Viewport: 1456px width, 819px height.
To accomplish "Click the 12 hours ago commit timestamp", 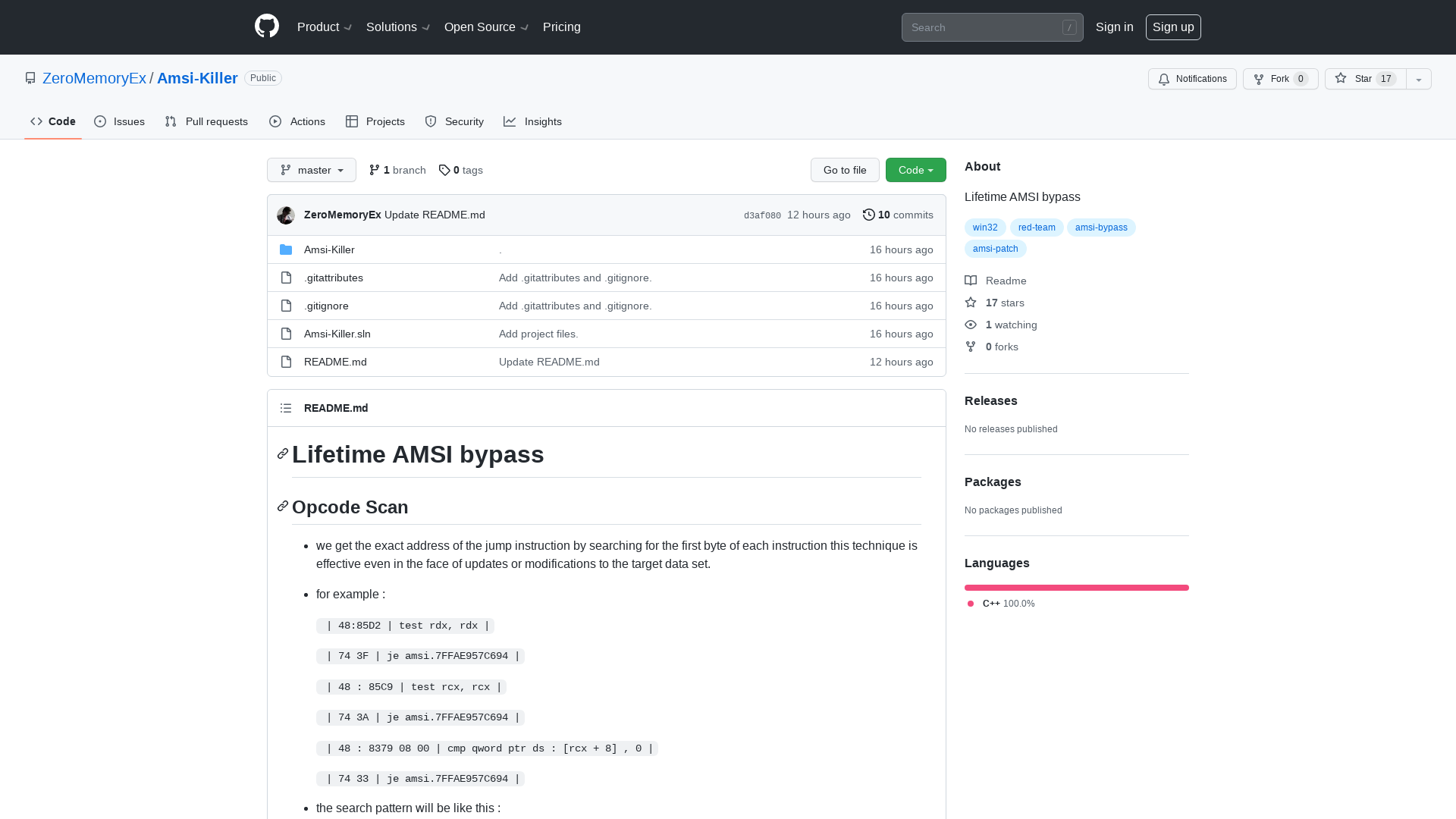I will point(819,215).
